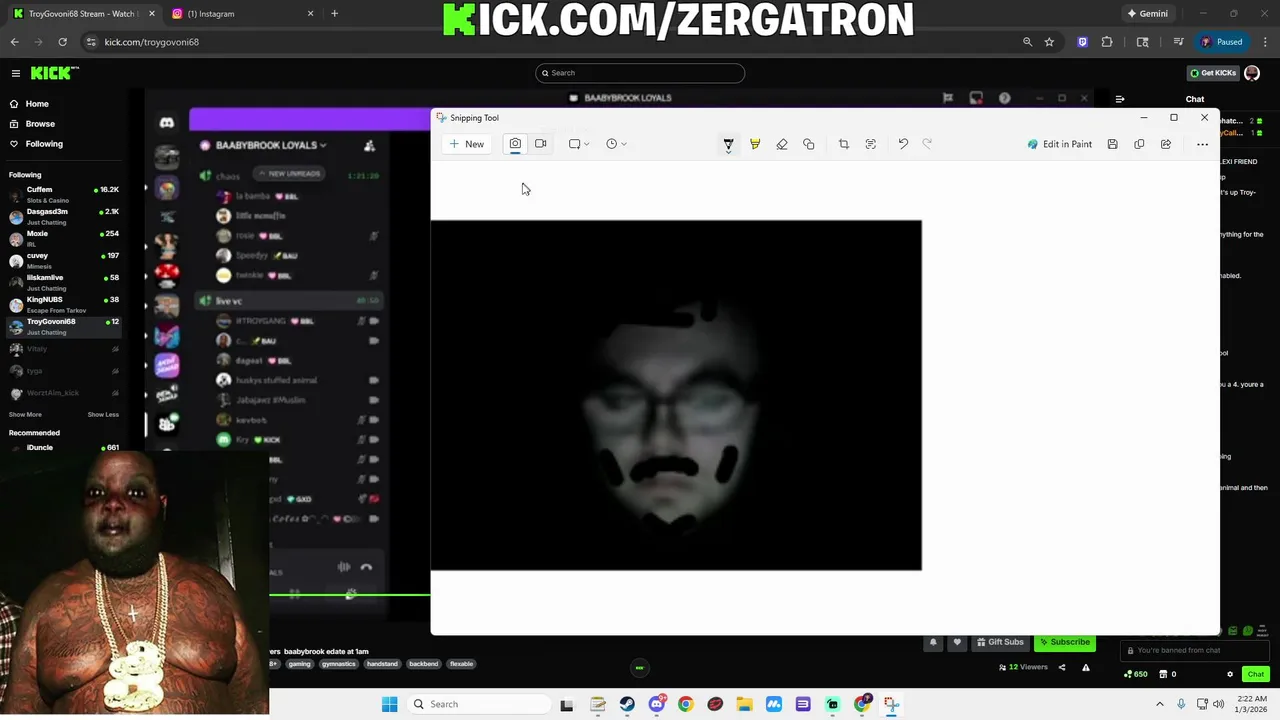Save the snip using save icon
This screenshot has width=1280, height=720.
click(x=1112, y=144)
